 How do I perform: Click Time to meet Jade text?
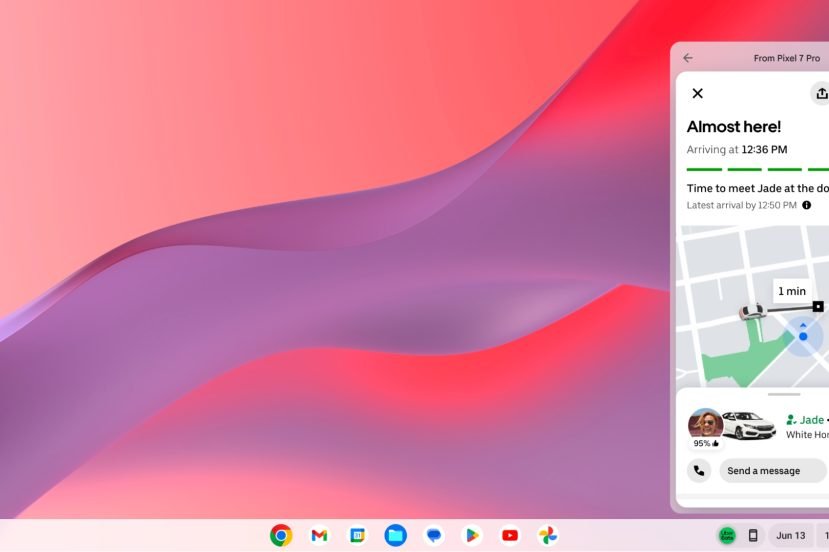point(758,188)
